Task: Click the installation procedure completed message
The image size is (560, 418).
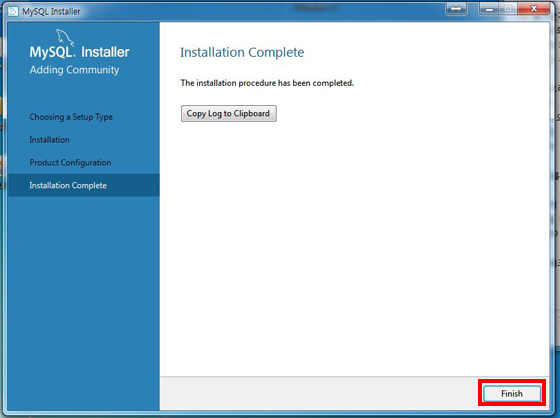Action: 267,83
